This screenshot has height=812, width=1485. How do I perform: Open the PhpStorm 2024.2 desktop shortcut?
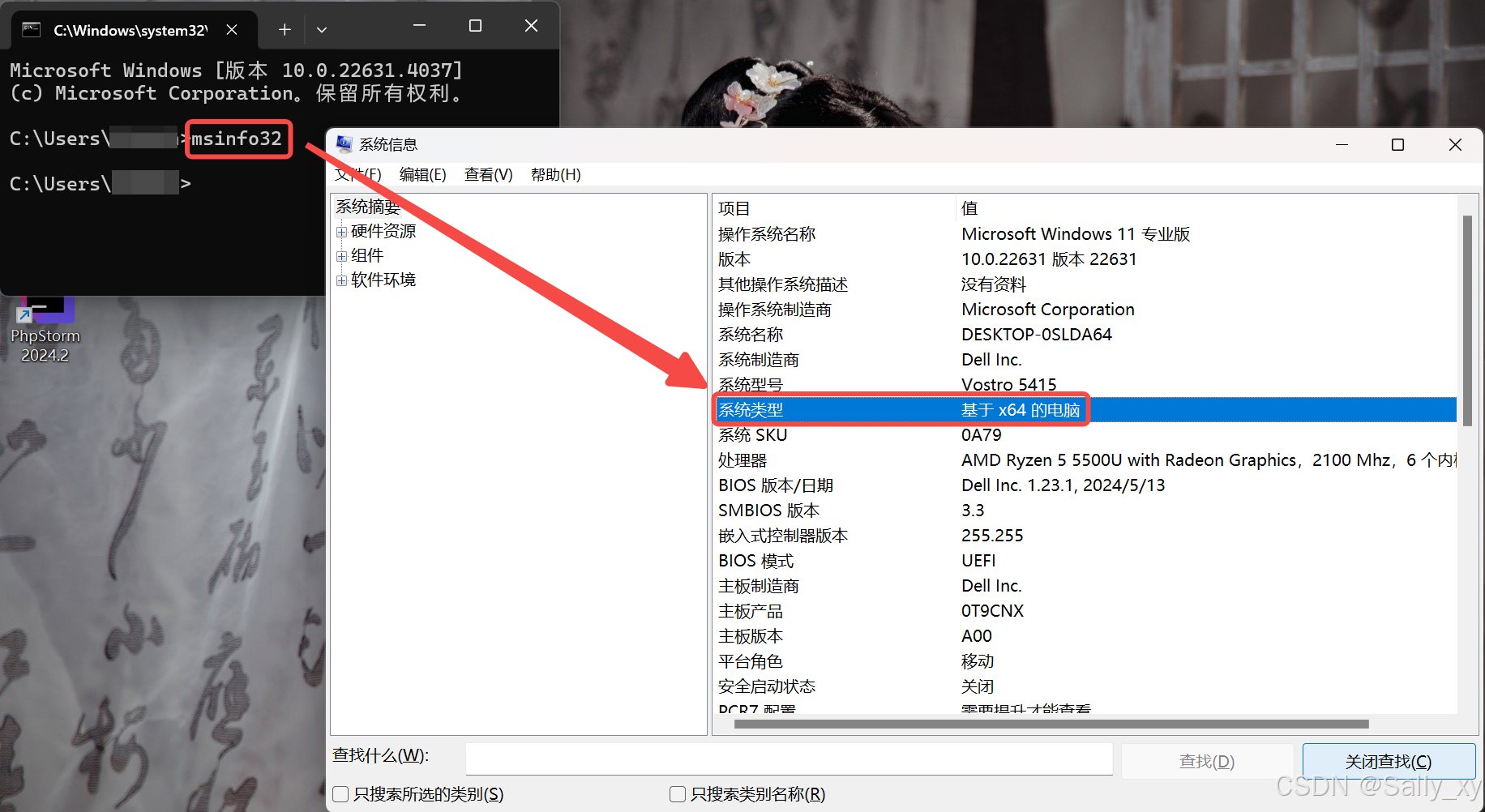click(45, 331)
